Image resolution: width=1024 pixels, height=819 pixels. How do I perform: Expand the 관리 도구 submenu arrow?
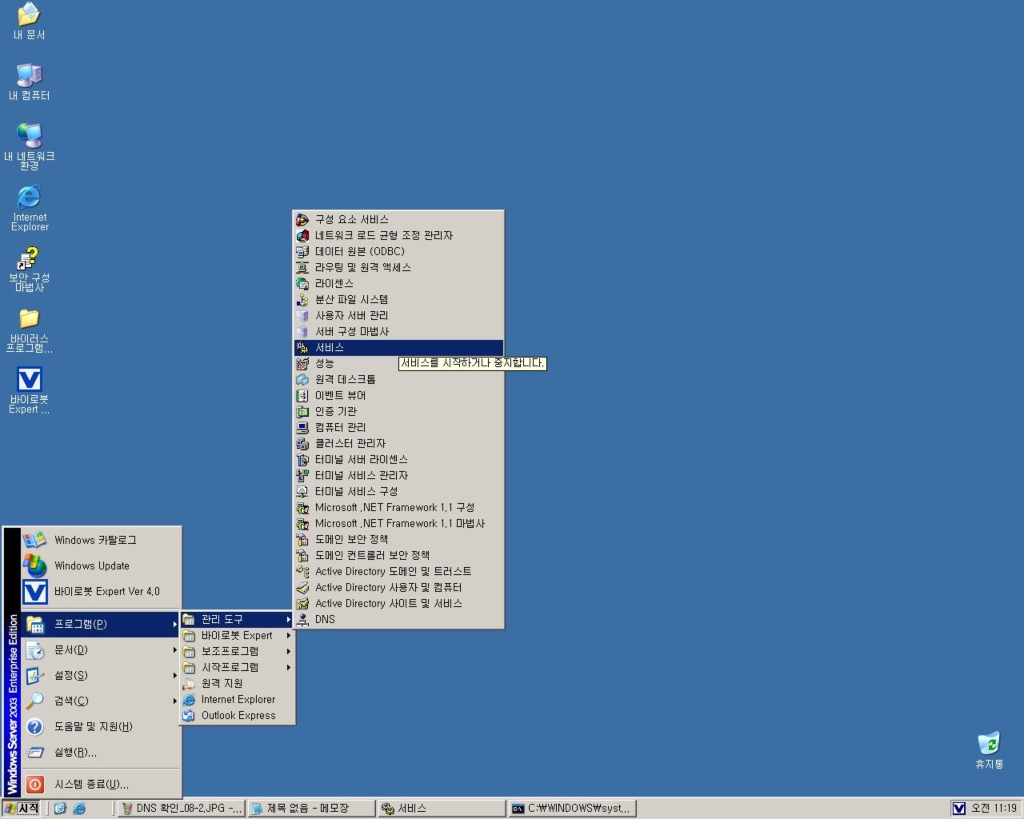point(288,619)
